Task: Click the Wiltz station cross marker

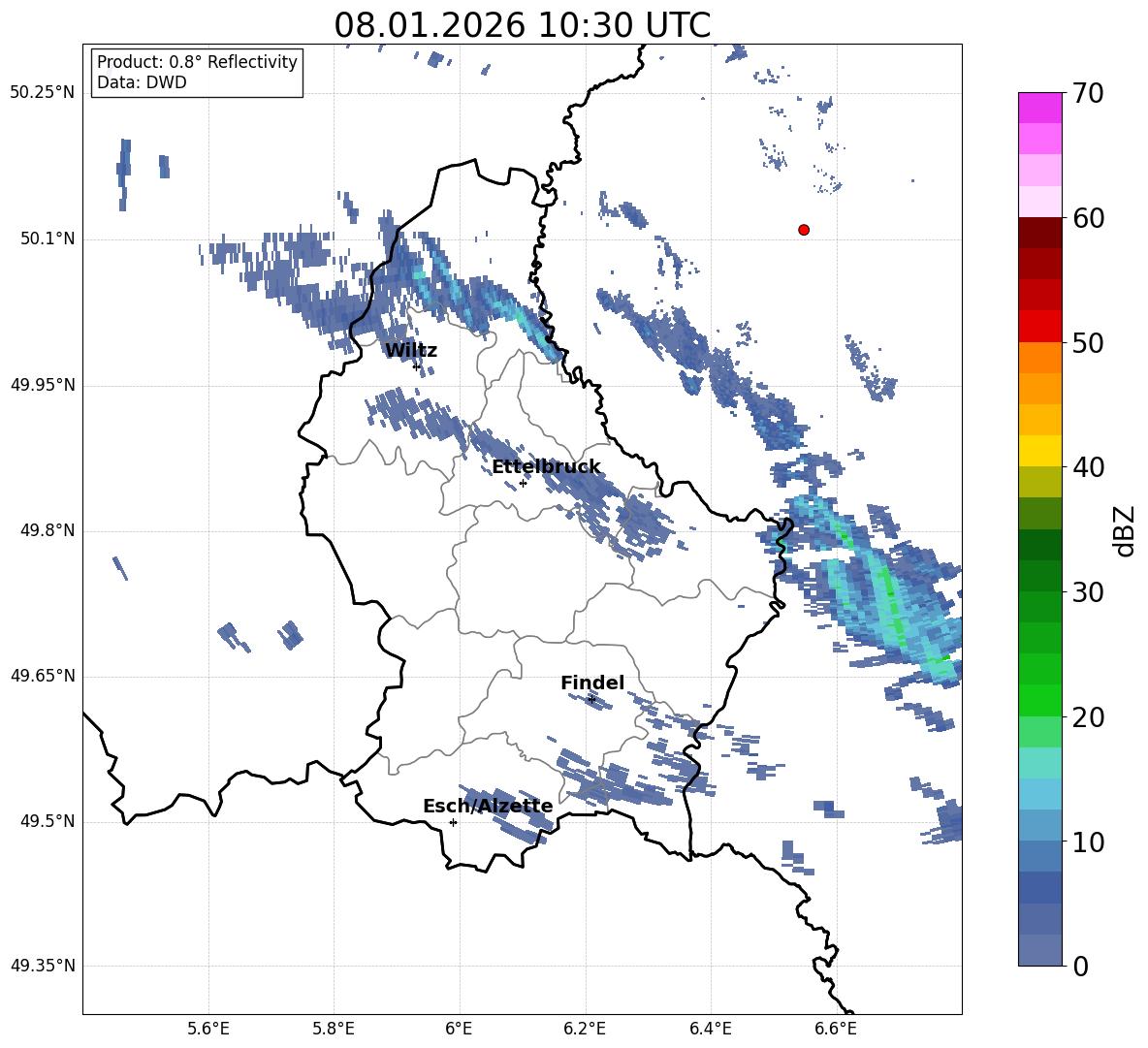Action: coord(417,366)
